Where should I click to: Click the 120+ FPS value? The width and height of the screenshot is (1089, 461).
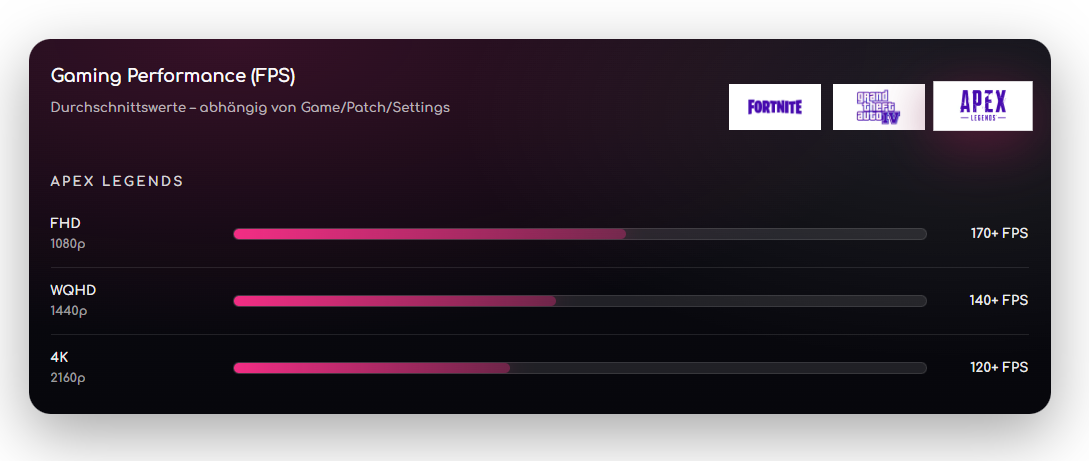pyautogui.click(x=998, y=368)
